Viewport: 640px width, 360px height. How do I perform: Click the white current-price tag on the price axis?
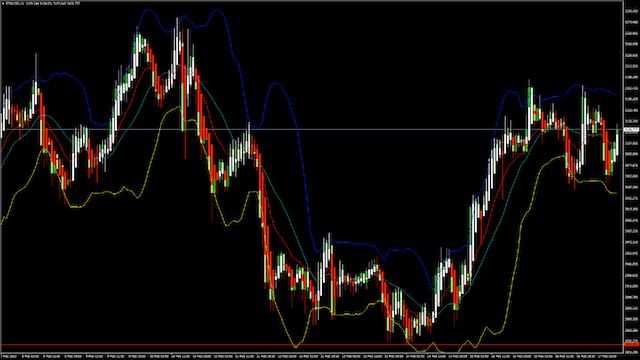(x=631, y=130)
